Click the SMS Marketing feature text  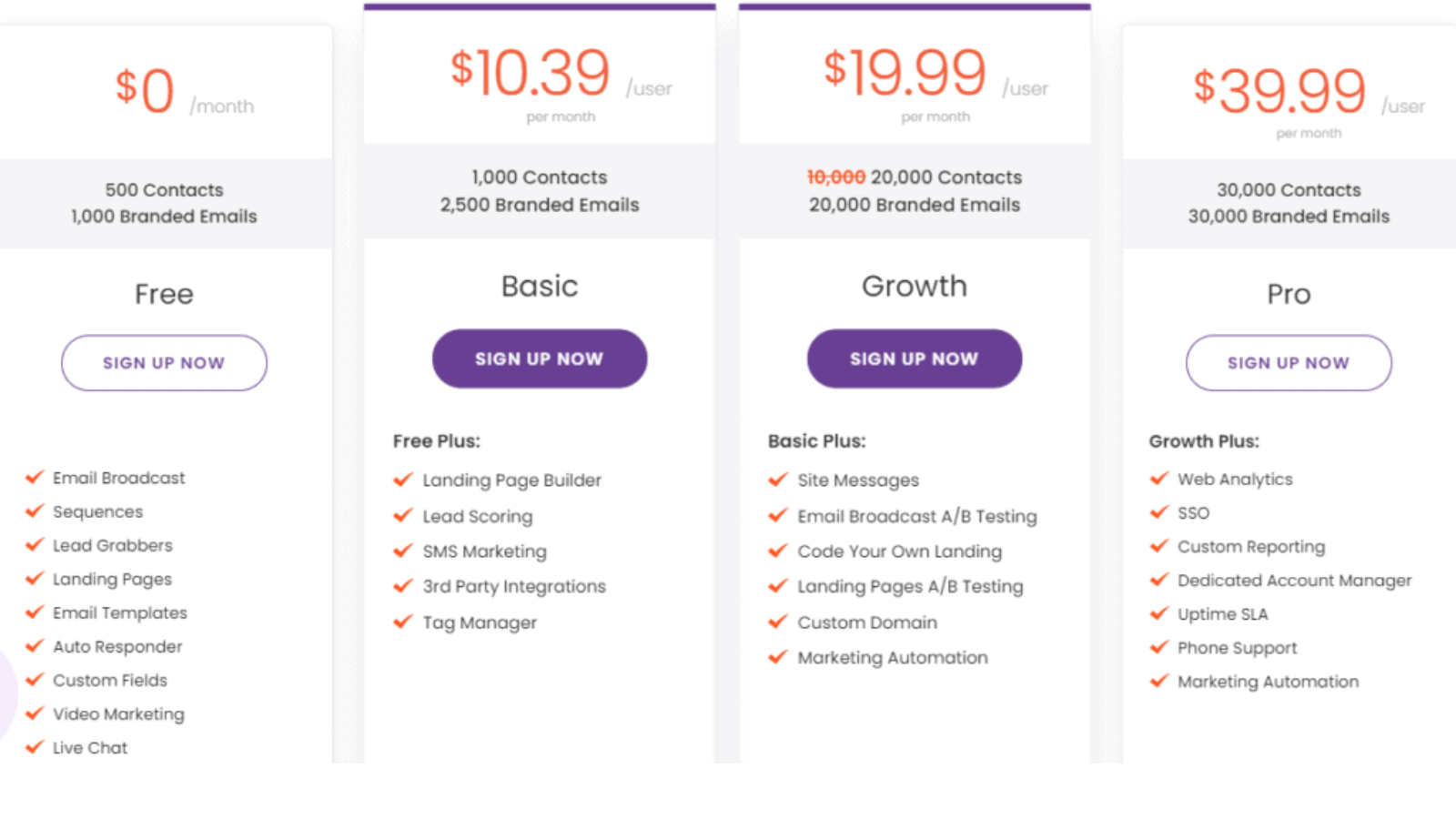pos(484,551)
